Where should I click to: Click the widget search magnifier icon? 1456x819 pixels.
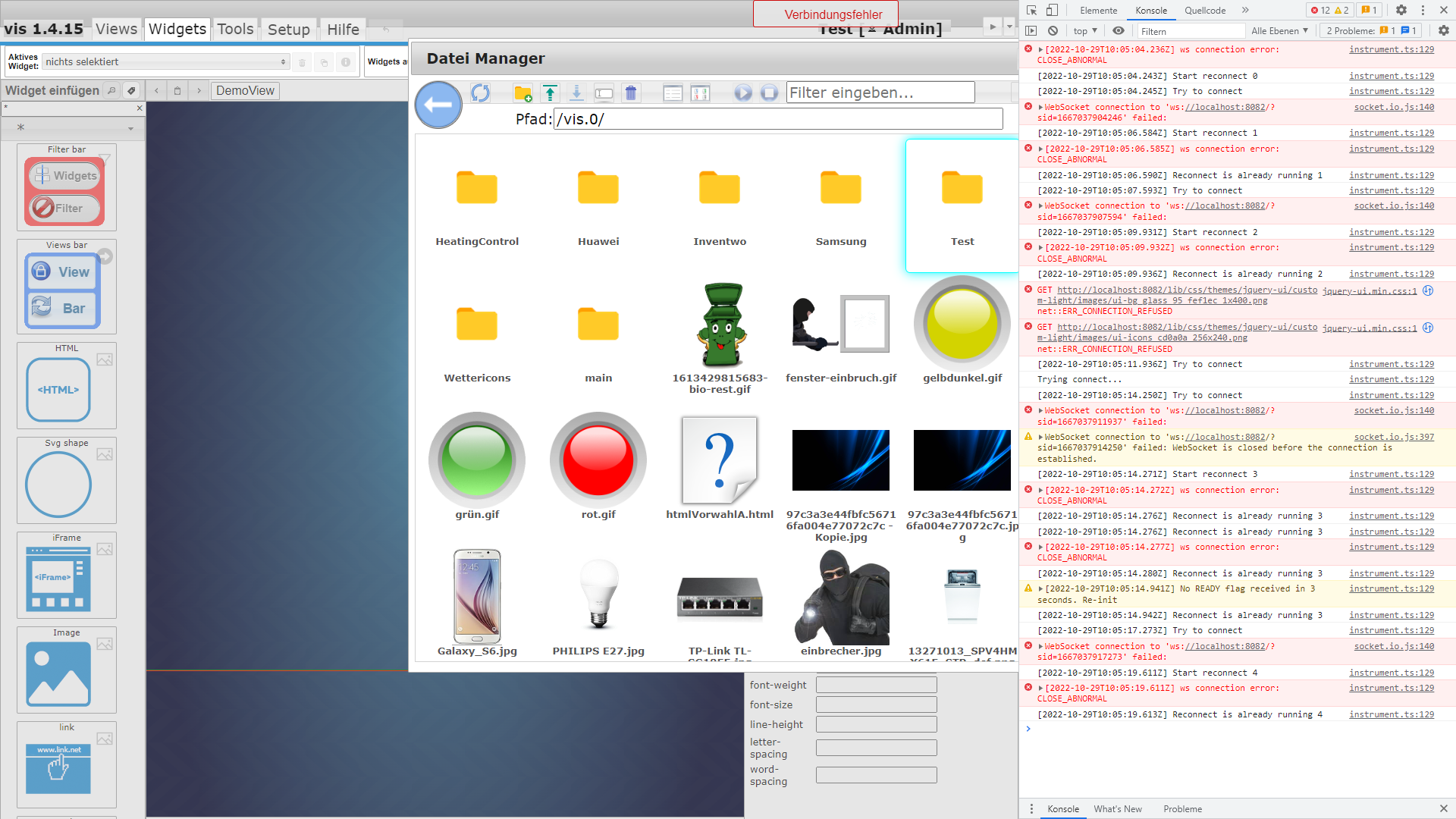(111, 91)
